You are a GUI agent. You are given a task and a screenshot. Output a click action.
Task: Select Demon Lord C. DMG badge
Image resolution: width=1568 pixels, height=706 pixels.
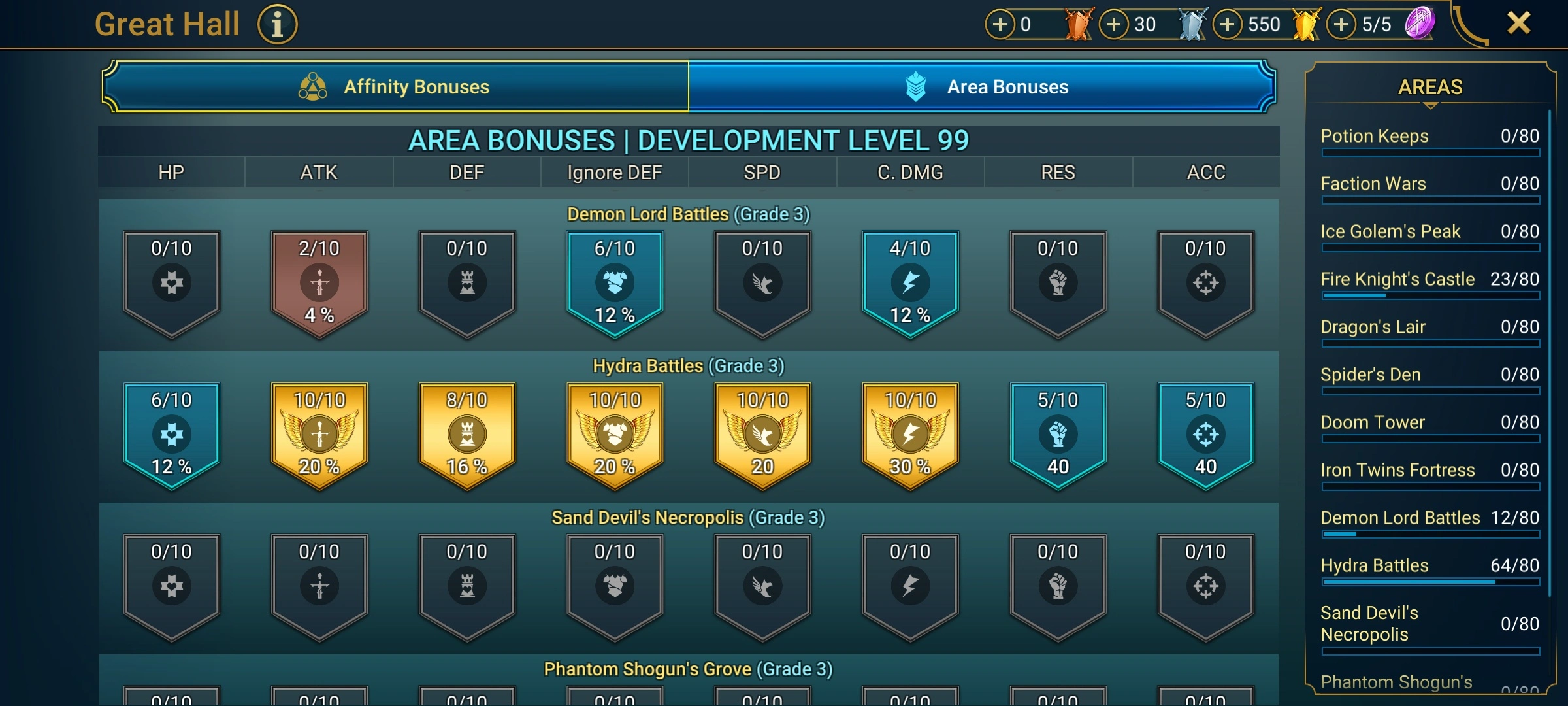point(910,284)
